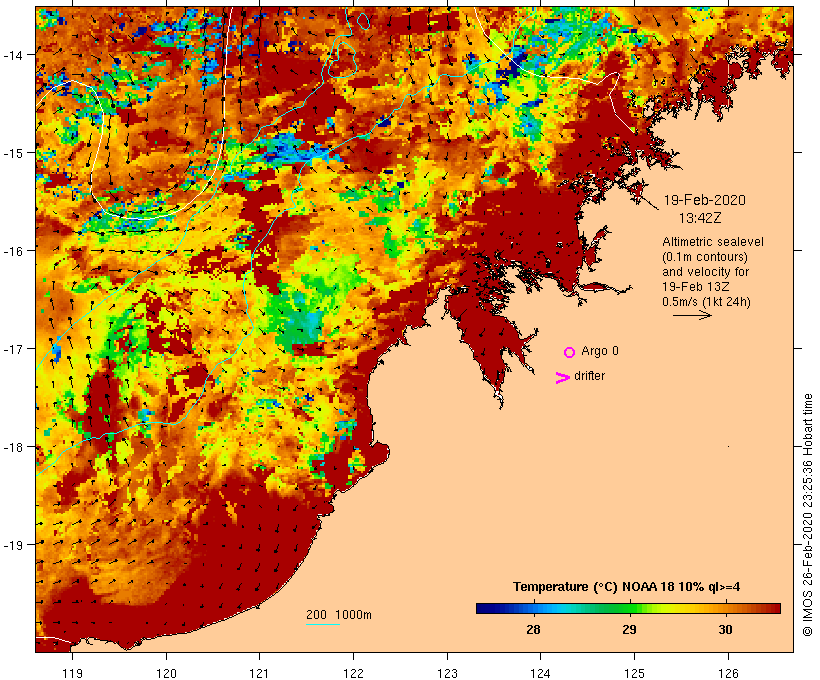Click longitude axis label '121'
This screenshot has height=680, width=820.
tap(259, 673)
